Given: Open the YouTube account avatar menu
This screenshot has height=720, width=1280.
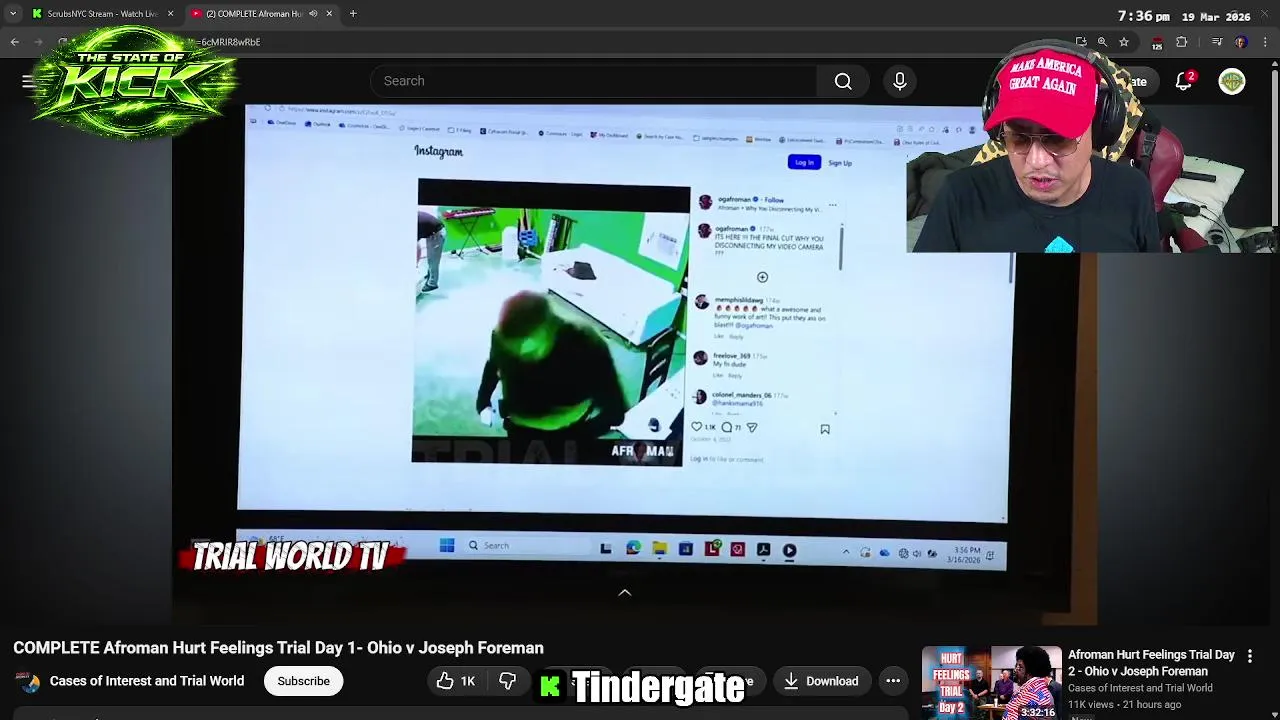Looking at the screenshot, I should coord(1232,81).
